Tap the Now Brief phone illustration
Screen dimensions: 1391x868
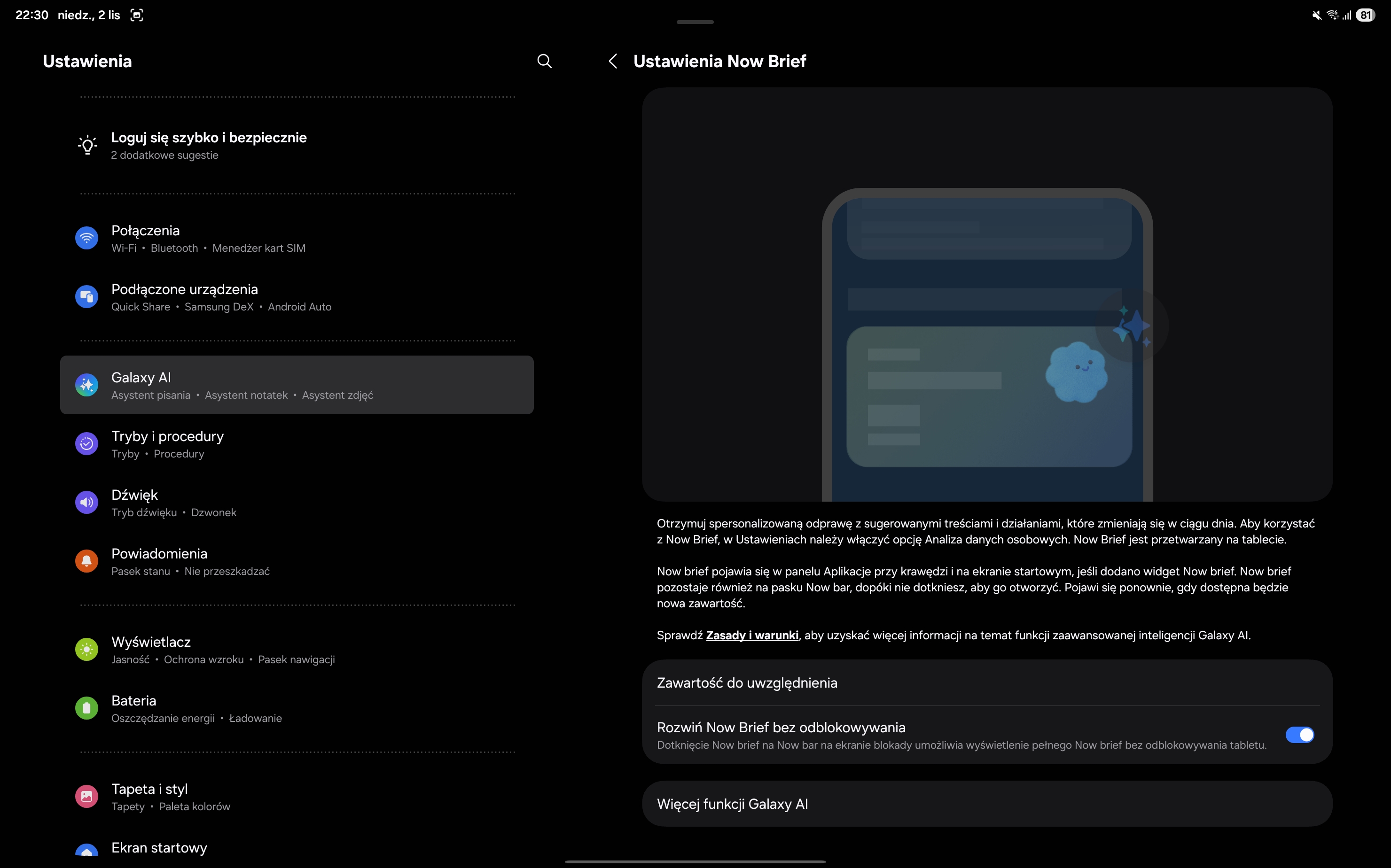coord(987,344)
